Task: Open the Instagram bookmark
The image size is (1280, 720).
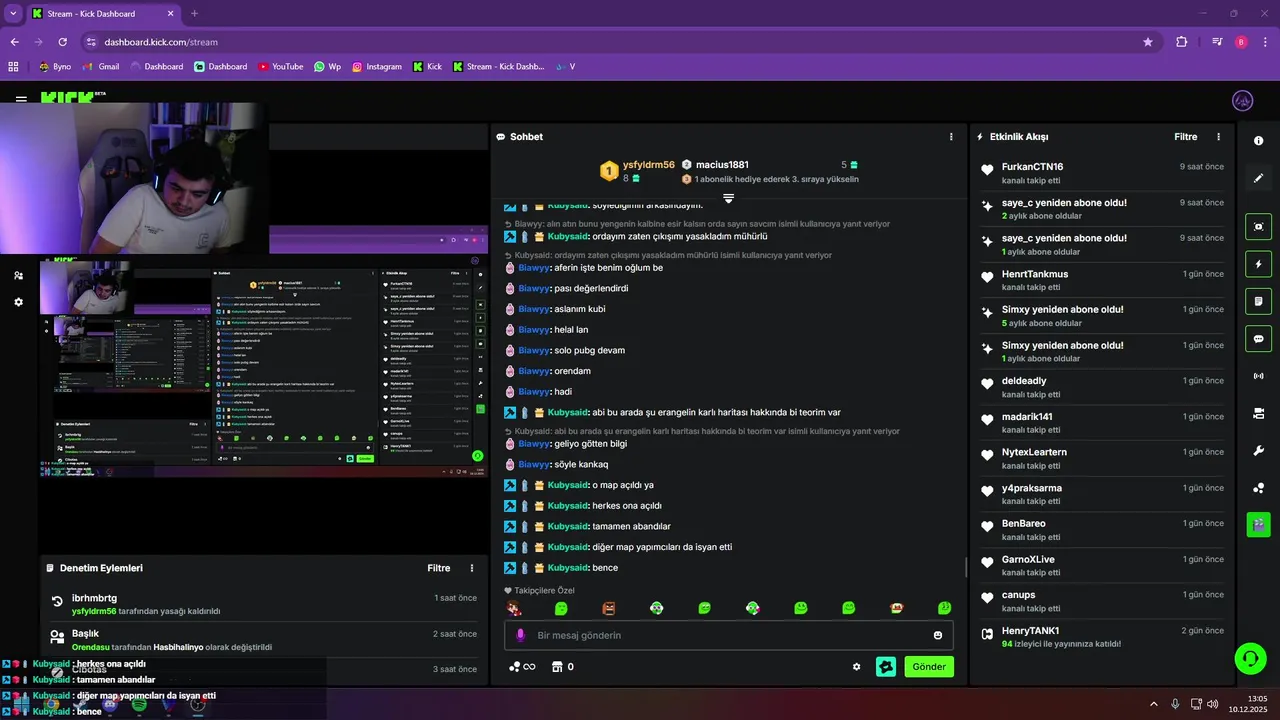Action: pos(377,67)
